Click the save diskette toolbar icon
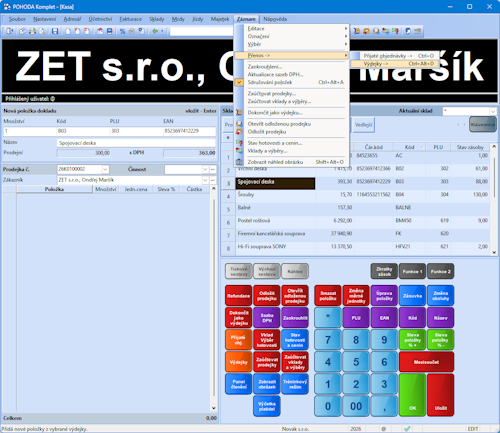The image size is (500, 433). (x=55, y=31)
